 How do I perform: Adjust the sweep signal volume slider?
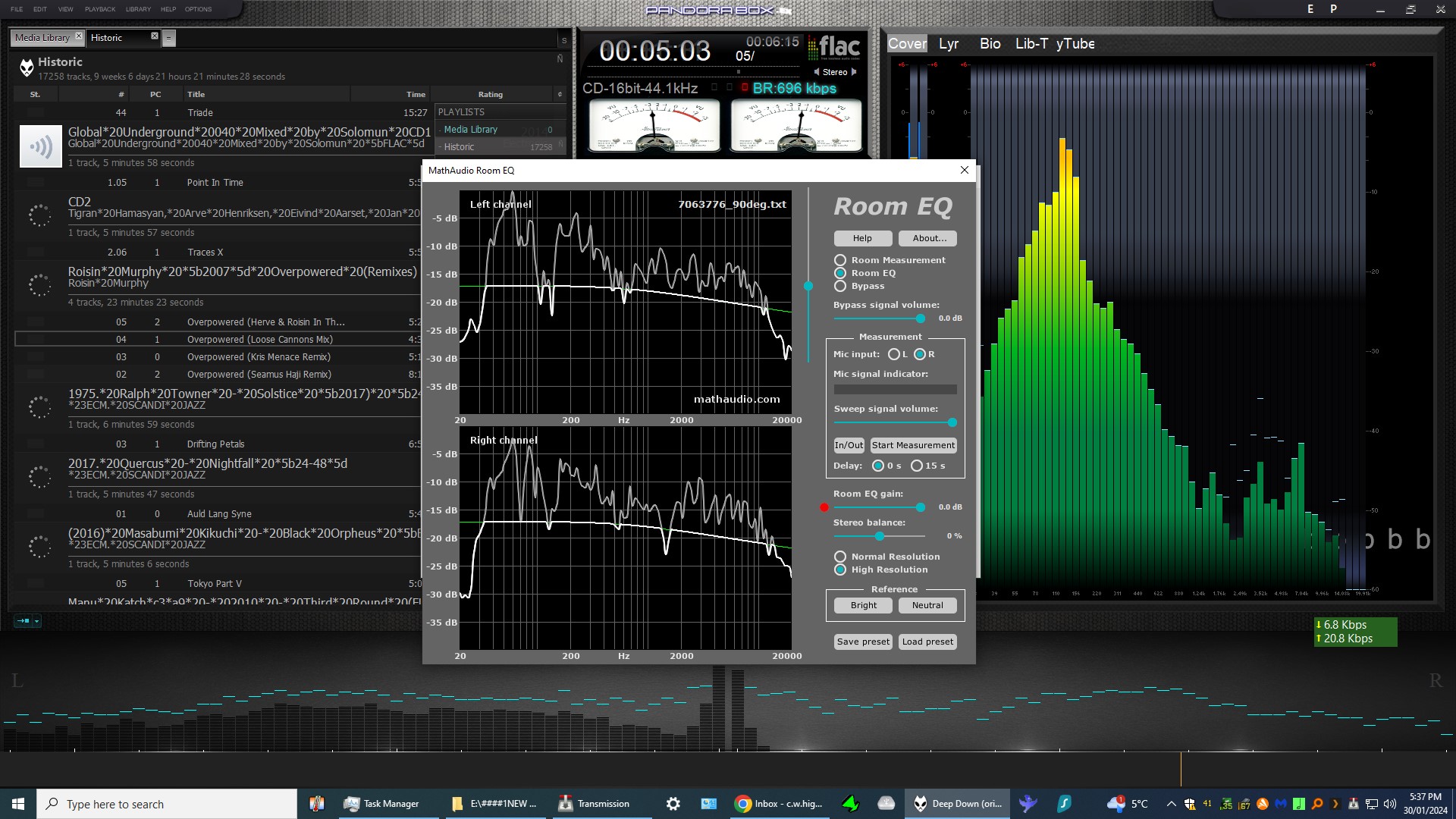click(x=952, y=422)
